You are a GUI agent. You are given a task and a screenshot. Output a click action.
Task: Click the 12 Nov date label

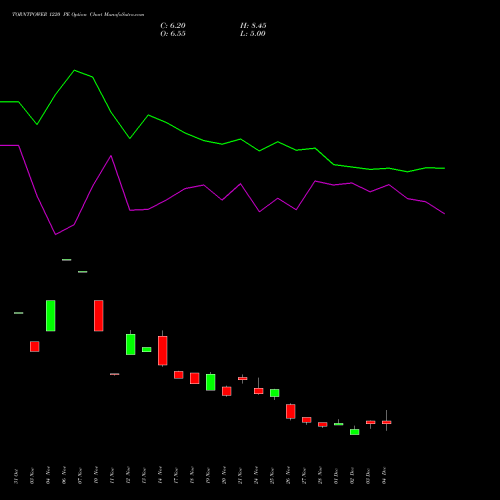(x=128, y=475)
